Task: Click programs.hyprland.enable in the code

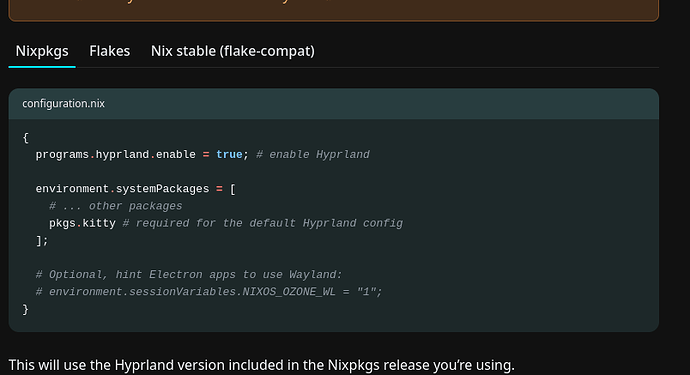Action: click(115, 154)
